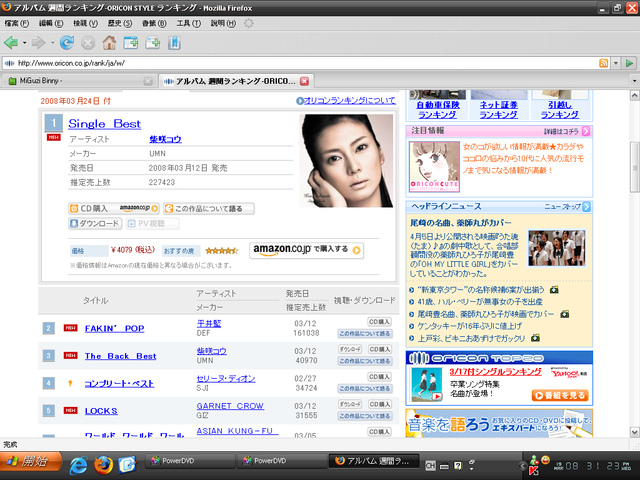Open the FAKIN' POP title link
Screen dimensions: 640x480
[114, 328]
